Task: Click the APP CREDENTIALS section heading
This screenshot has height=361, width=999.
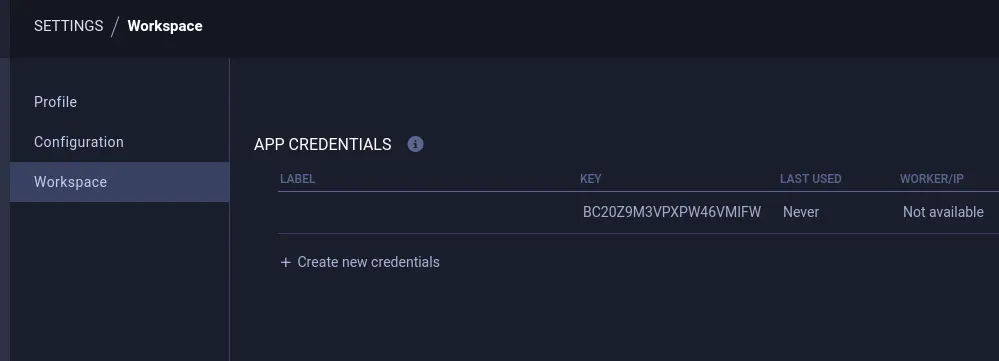Action: pyautogui.click(x=322, y=145)
